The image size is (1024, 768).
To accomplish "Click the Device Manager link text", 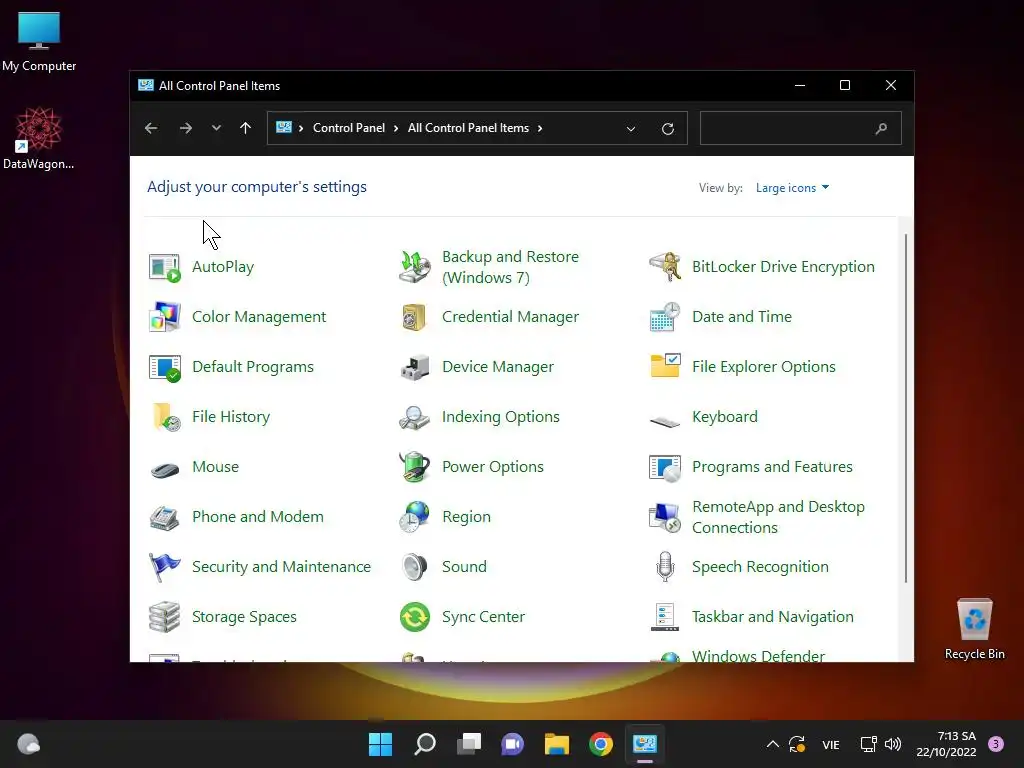I will coord(498,367).
